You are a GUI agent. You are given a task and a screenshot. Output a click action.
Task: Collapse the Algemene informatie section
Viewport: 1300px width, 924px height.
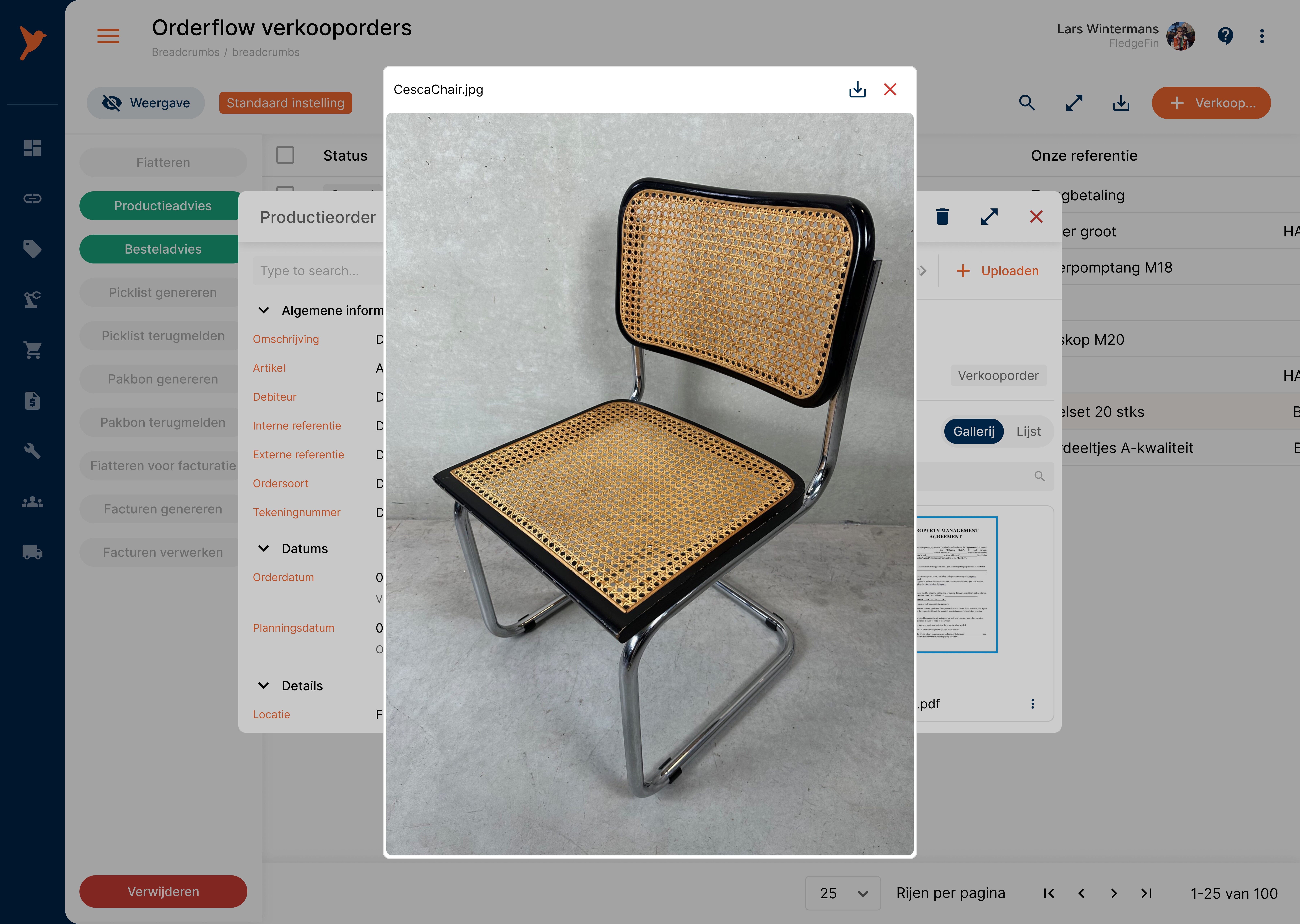[x=264, y=310]
